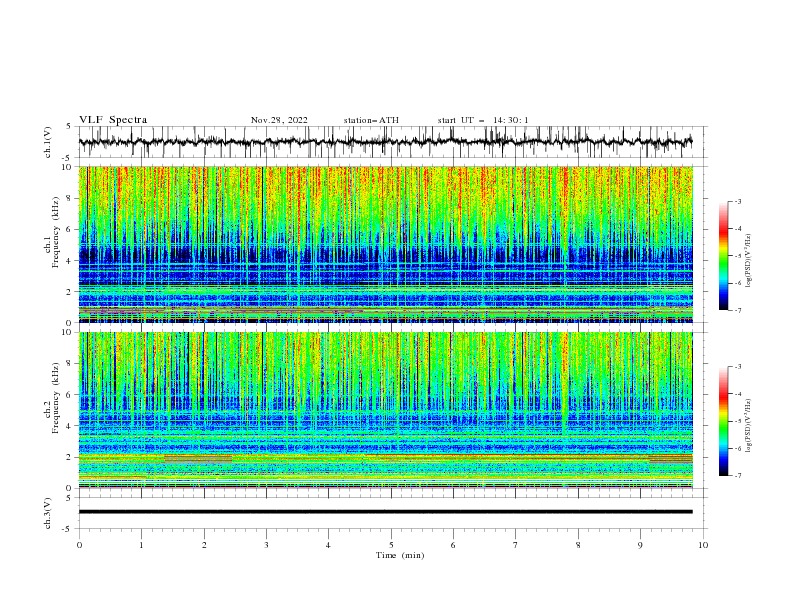This screenshot has width=792, height=612.
Task: Click the color scale bar beside ch.1 spectrogram
Action: (723, 256)
